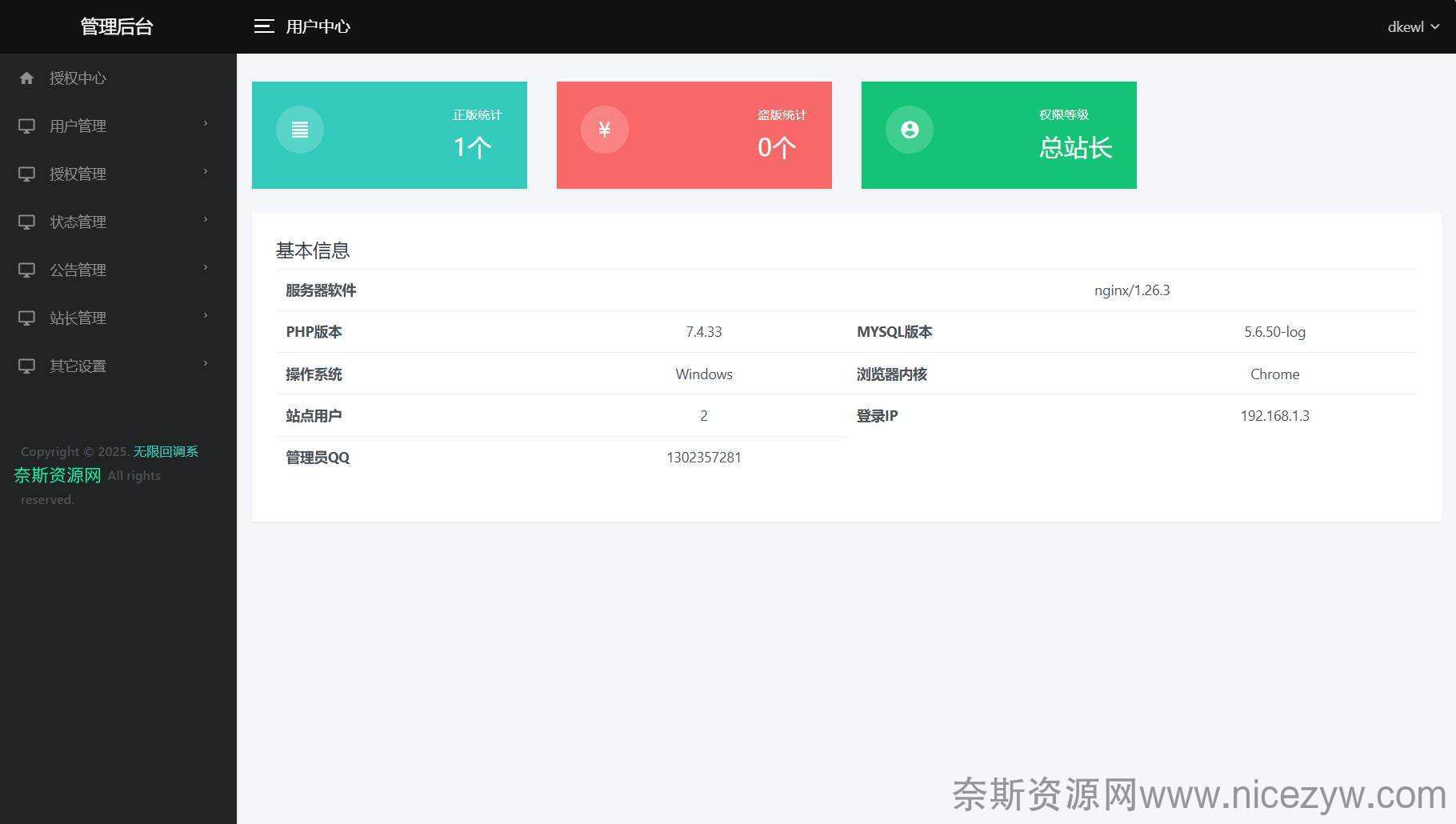The height and width of the screenshot is (824, 1456).
Task: Click the 管理后台 logo title
Action: pyautogui.click(x=117, y=26)
